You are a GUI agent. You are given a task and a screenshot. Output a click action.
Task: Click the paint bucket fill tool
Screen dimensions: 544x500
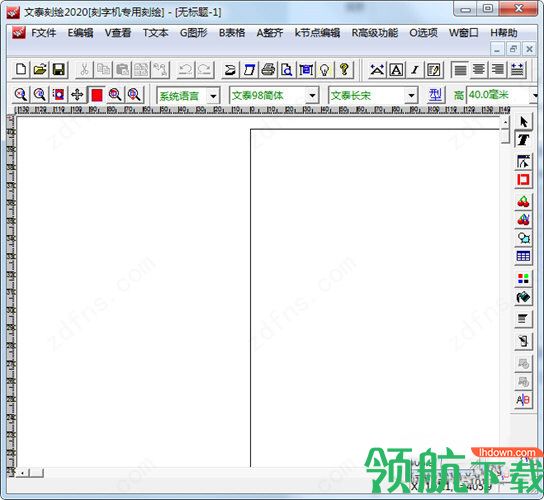523,297
